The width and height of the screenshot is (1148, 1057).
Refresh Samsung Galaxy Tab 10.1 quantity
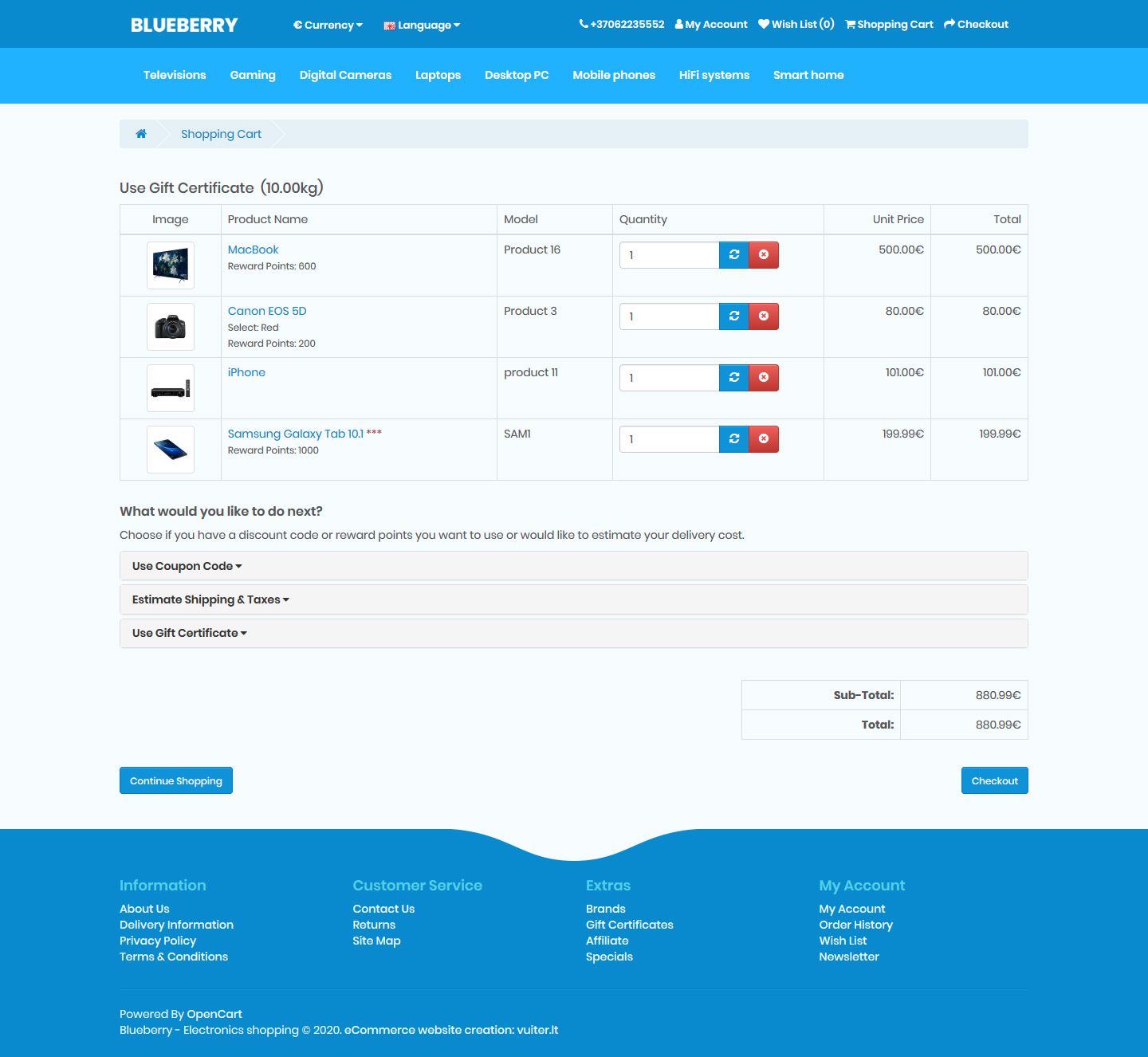(x=734, y=439)
